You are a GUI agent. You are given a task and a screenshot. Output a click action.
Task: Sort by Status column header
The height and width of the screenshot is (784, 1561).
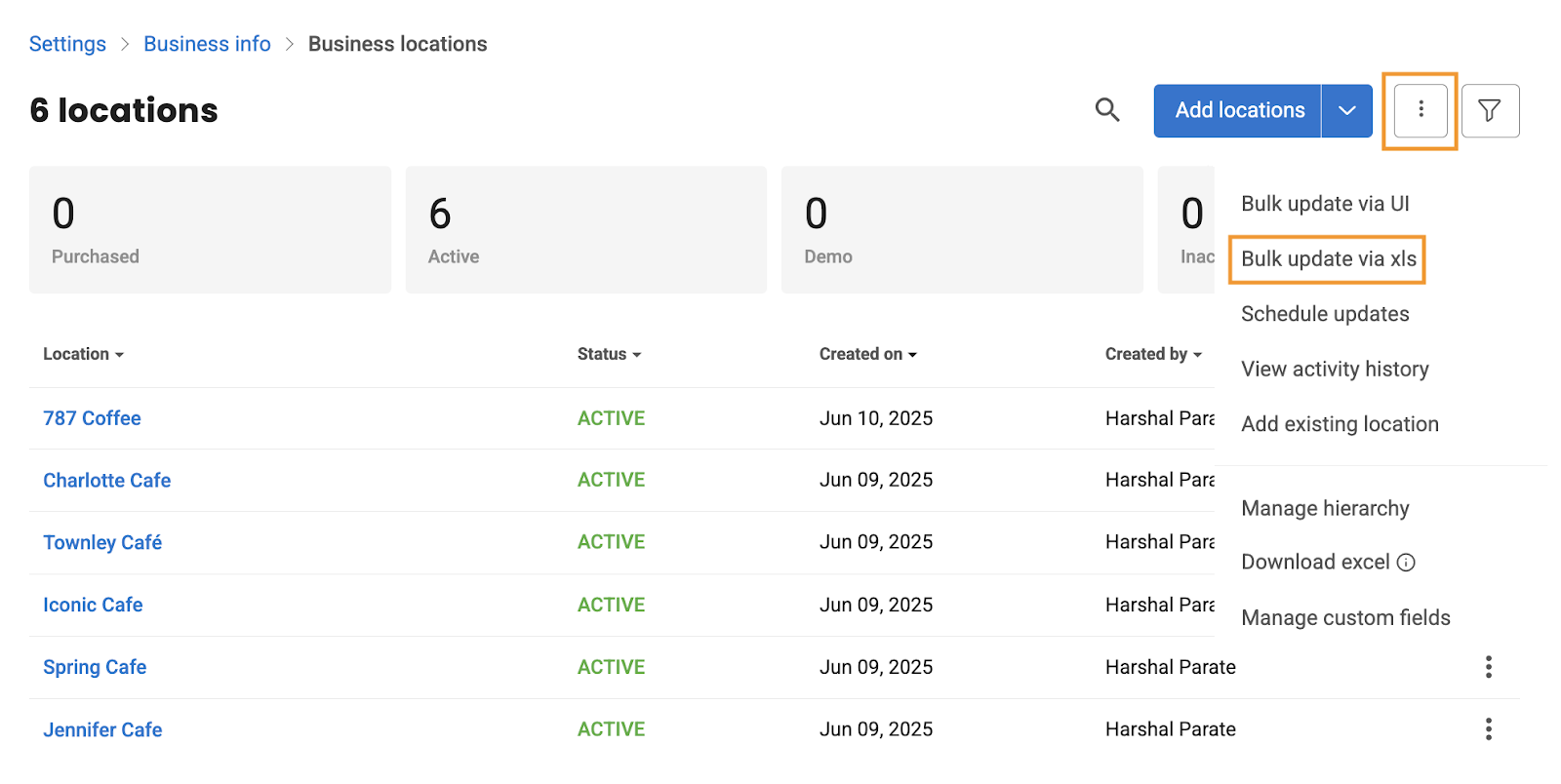pyautogui.click(x=609, y=354)
